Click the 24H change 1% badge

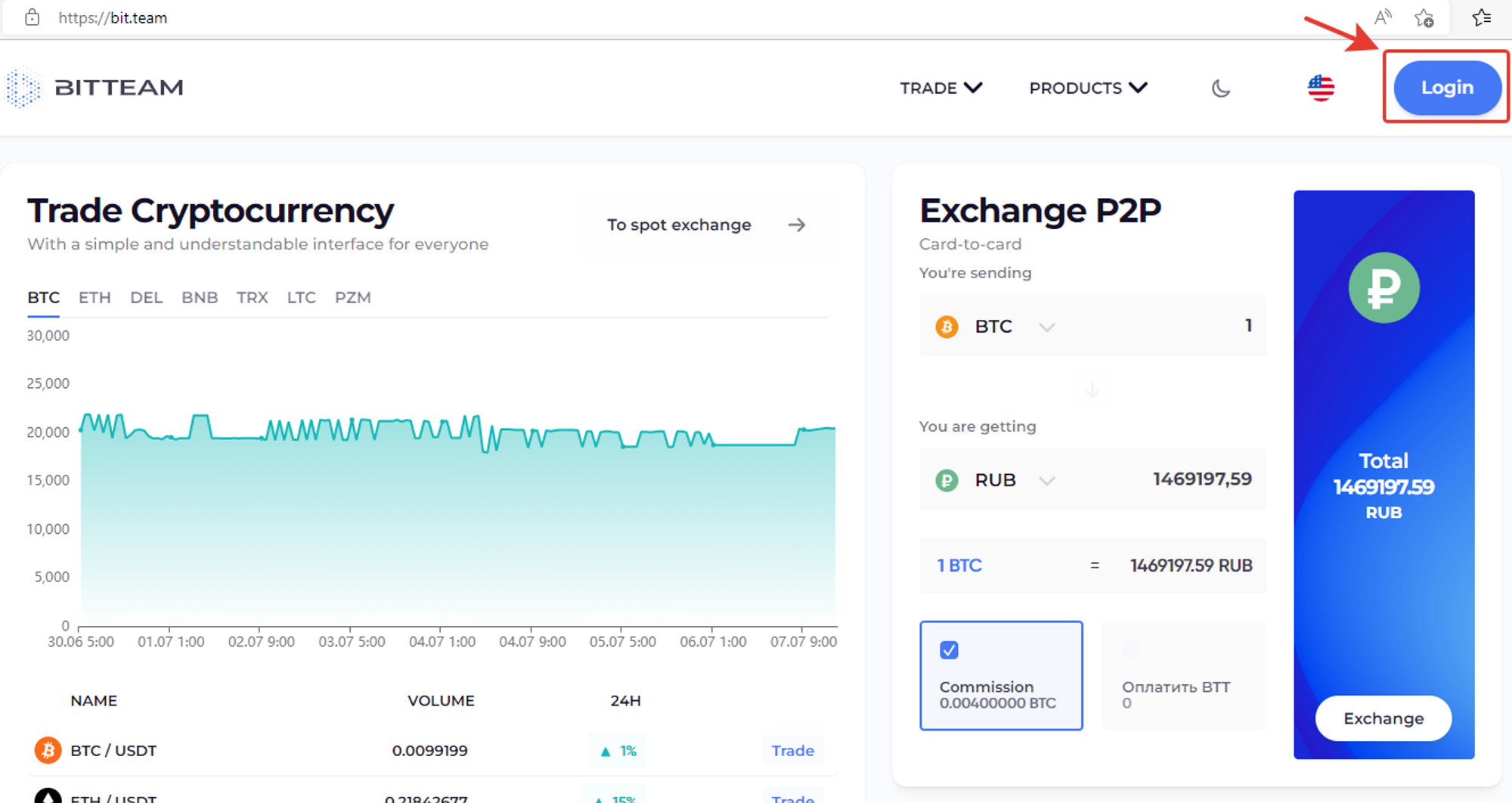coord(617,751)
